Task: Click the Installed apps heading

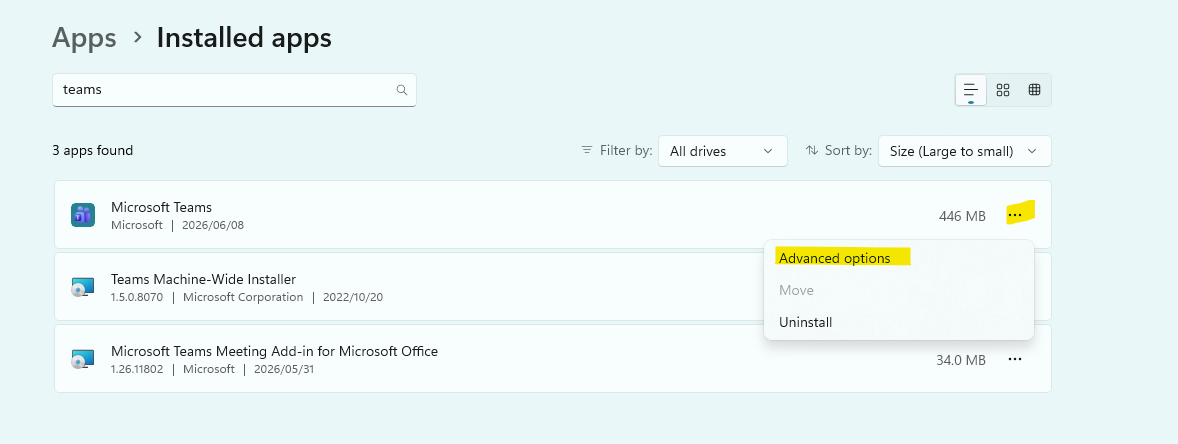Action: (x=244, y=37)
